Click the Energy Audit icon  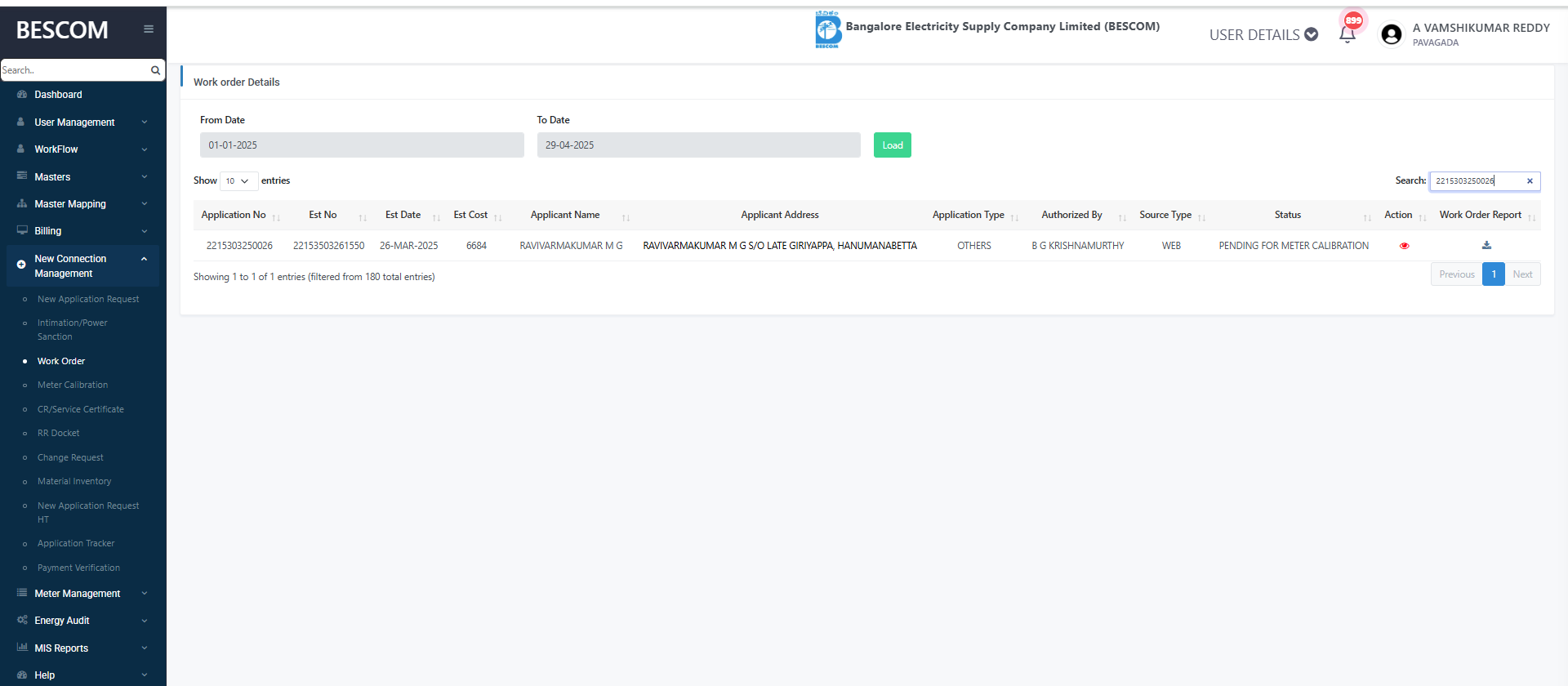click(22, 621)
